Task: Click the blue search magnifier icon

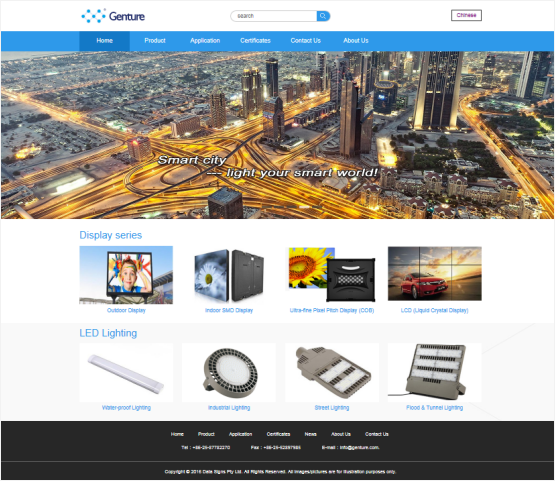Action: point(323,16)
